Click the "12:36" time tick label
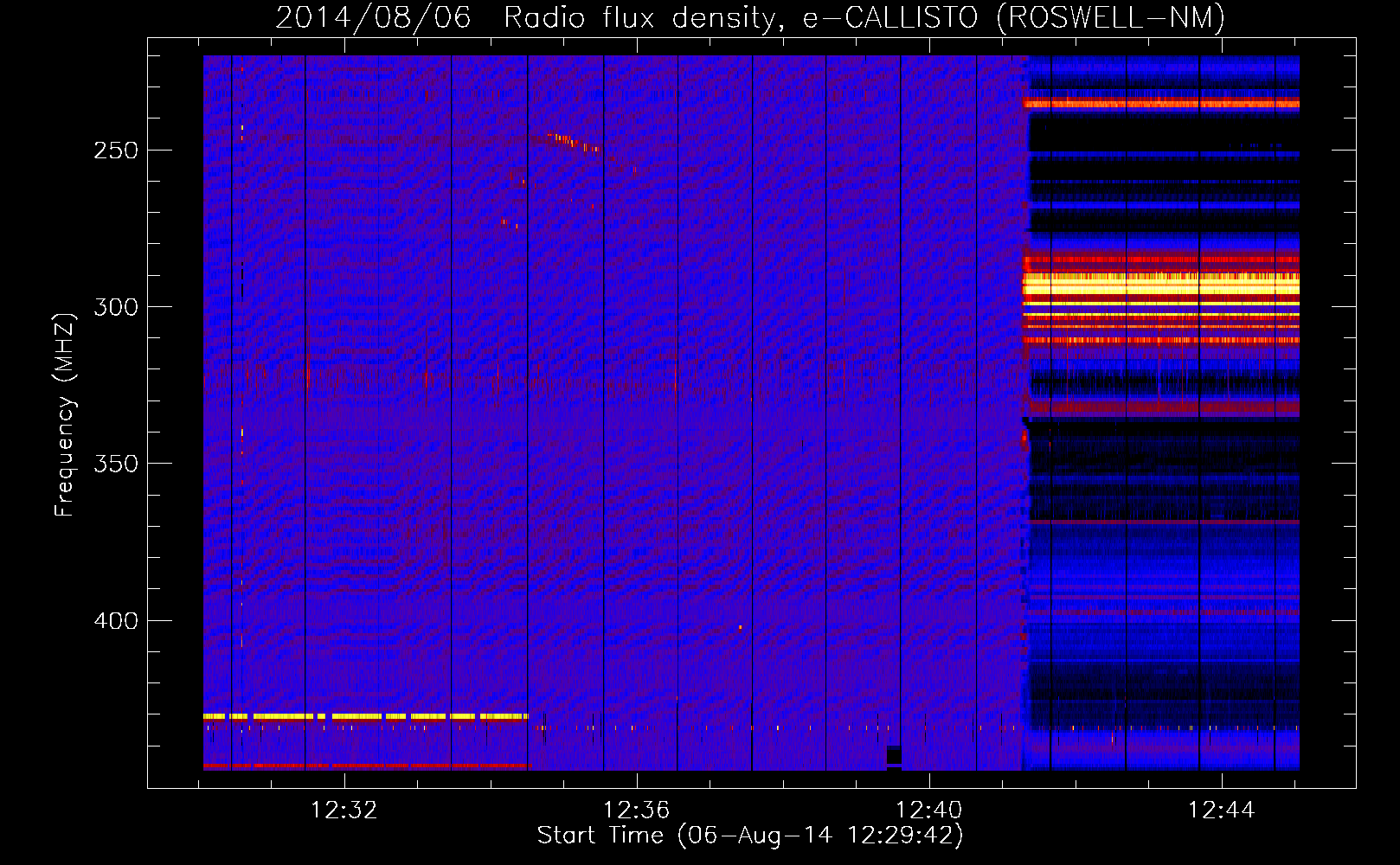This screenshot has width=1400, height=865. (x=636, y=811)
